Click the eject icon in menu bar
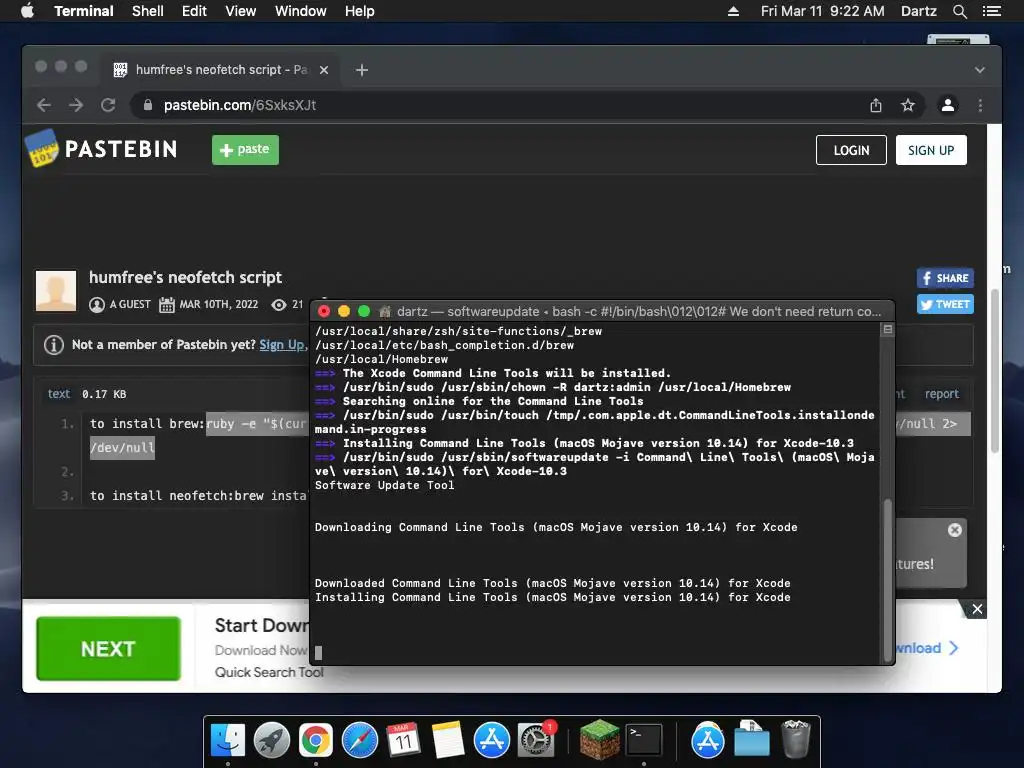Image resolution: width=1024 pixels, height=768 pixels. coord(733,11)
